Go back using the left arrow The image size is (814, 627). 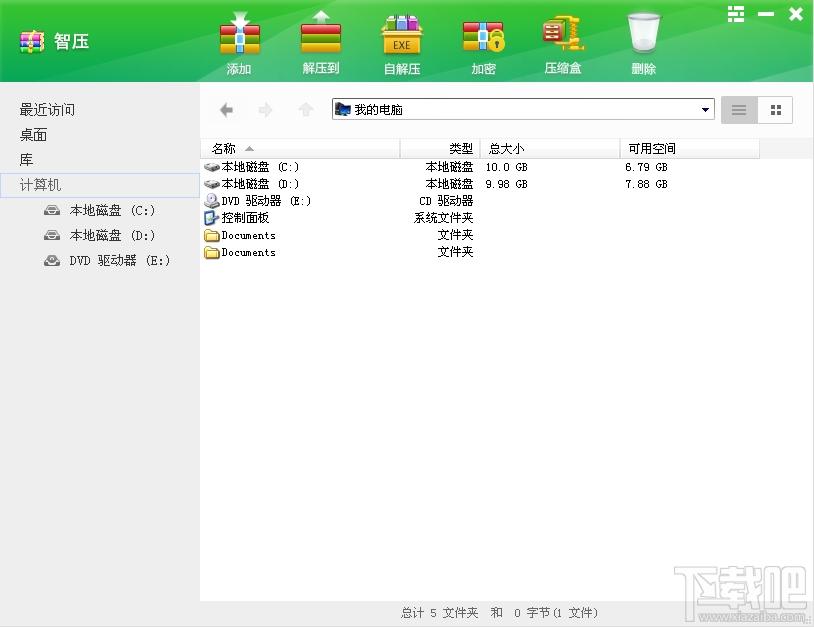point(226,110)
